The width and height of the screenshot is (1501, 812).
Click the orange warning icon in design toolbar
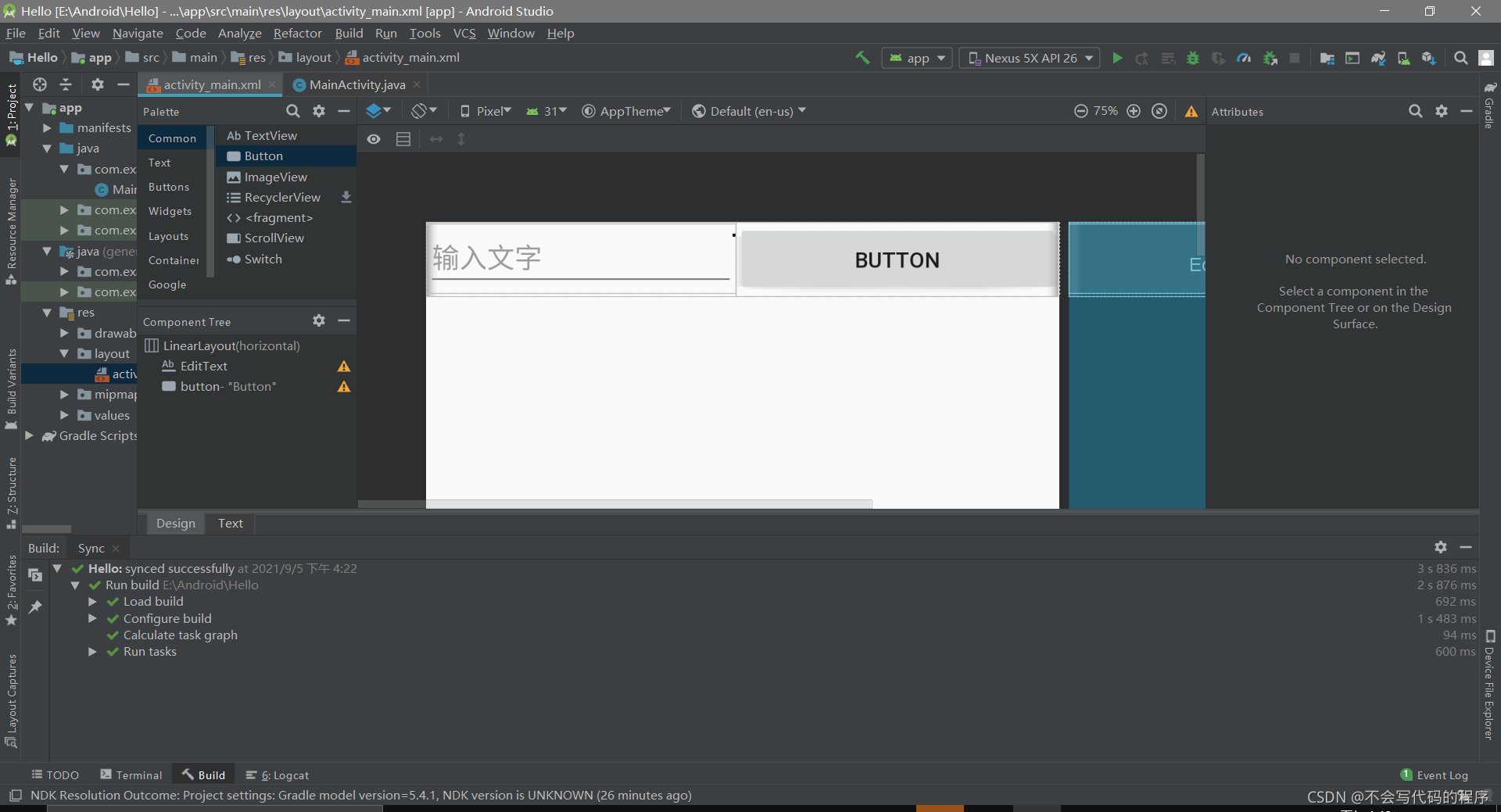[1191, 112]
